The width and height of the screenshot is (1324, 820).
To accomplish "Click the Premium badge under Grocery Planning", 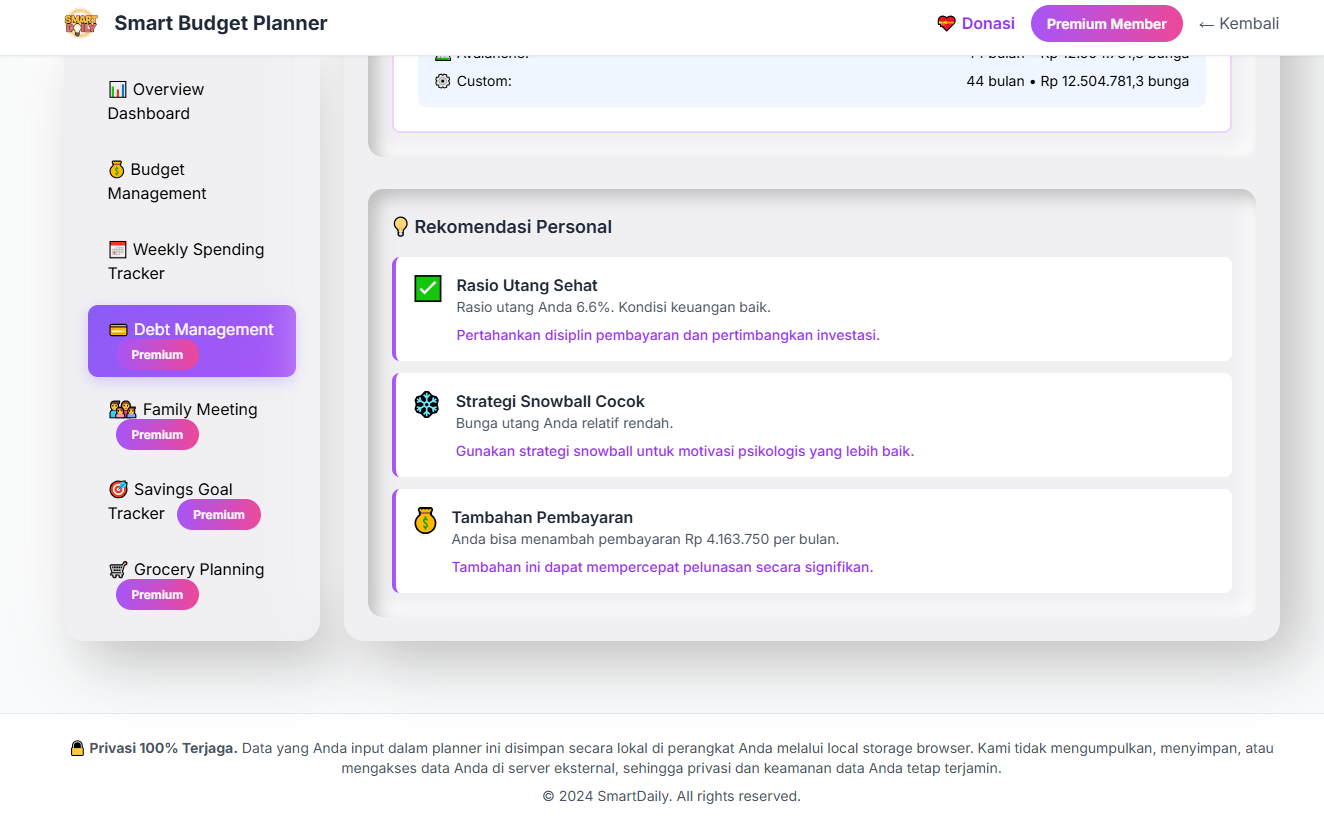I will [x=157, y=595].
